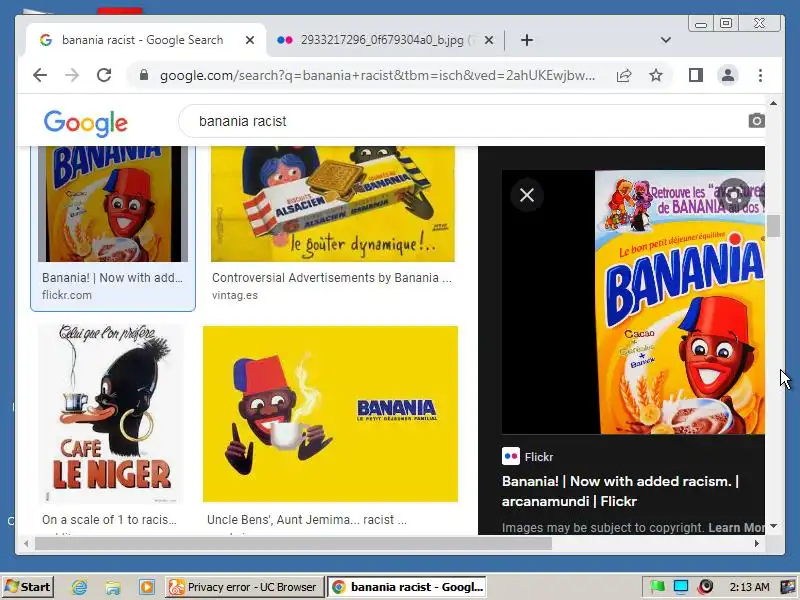The image size is (800, 600).
Task: Open 'Uncle Bens', Aunt Jemima... racist' caption
Action: [x=307, y=519]
